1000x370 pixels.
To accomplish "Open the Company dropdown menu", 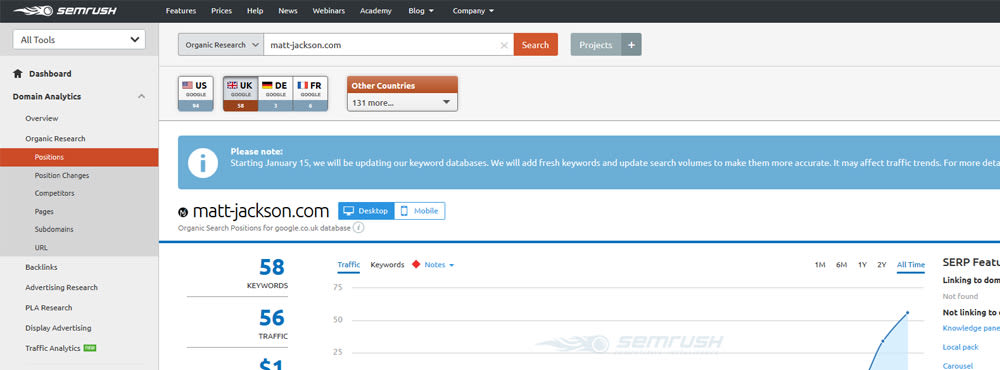I will 473,11.
